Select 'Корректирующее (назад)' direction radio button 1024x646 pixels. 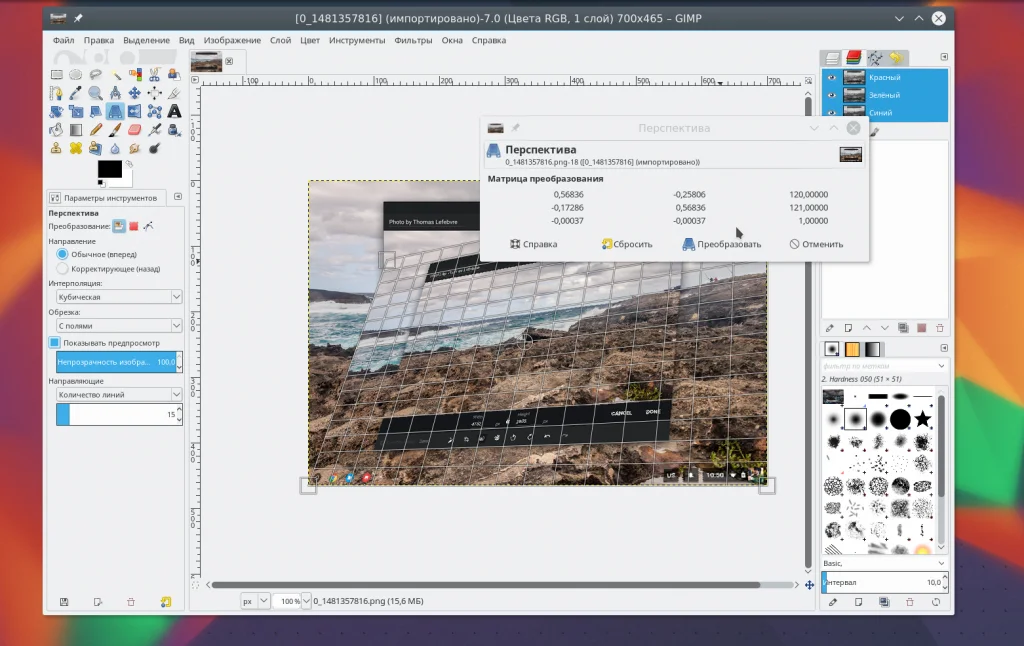63,269
